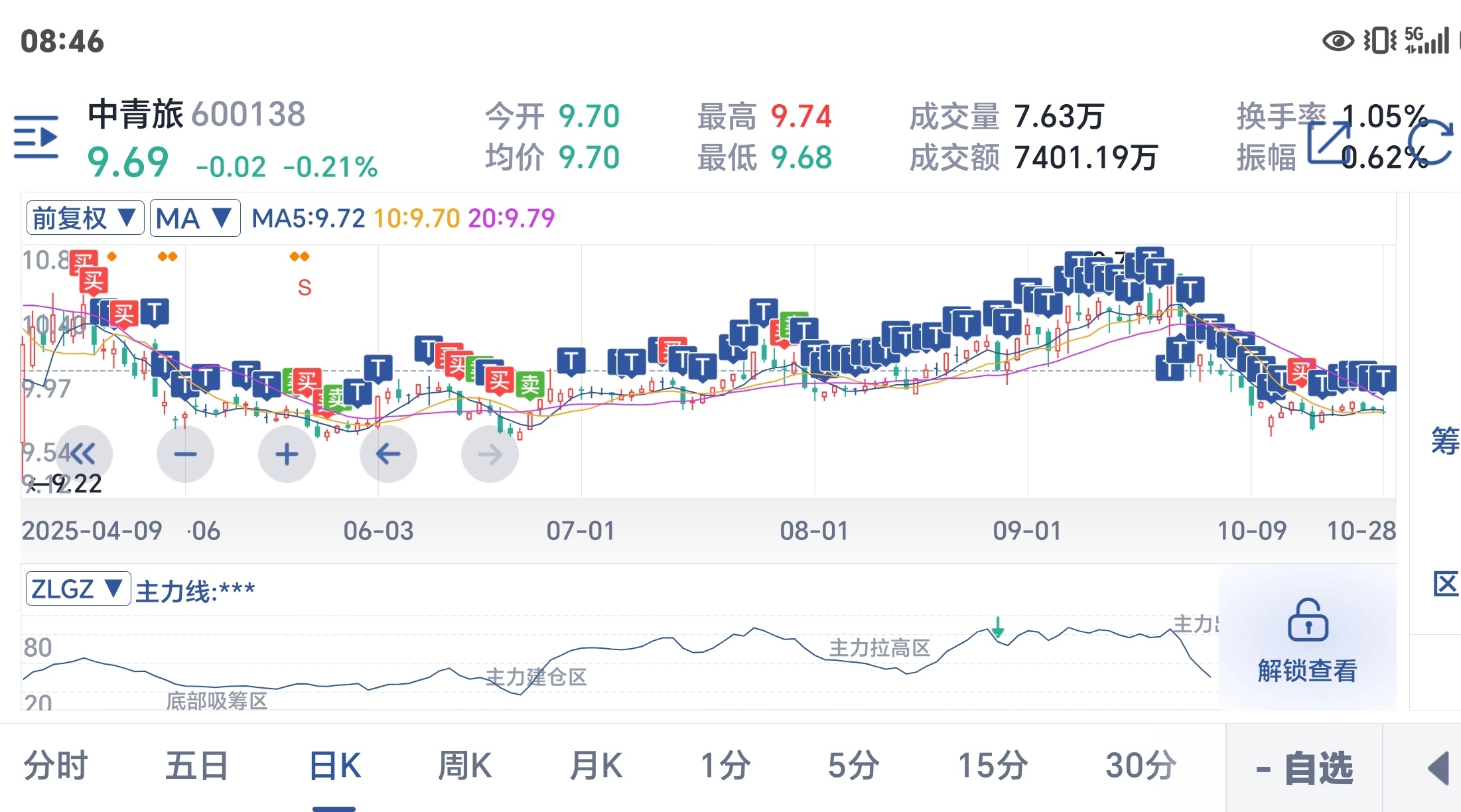Remove stock via 自选 button

[1304, 768]
